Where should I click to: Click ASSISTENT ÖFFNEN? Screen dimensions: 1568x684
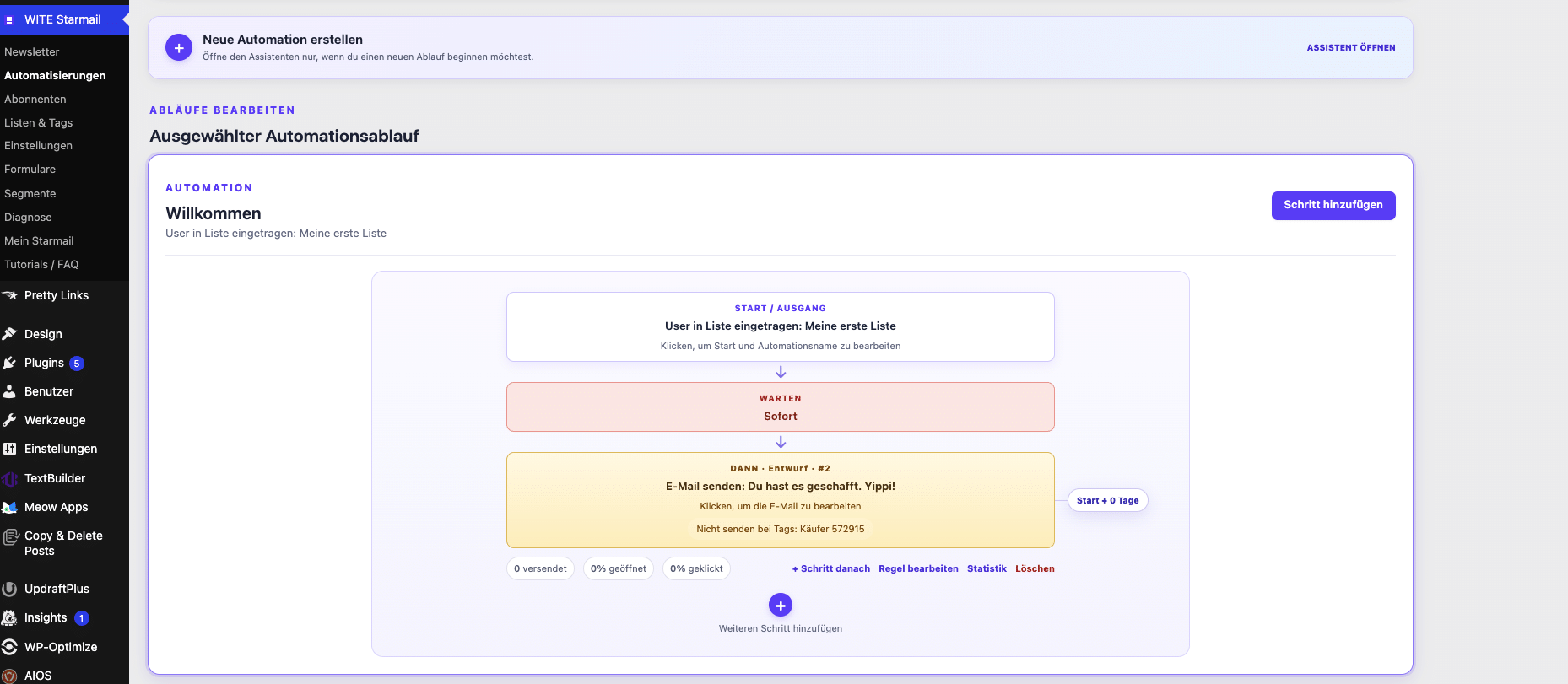(x=1351, y=47)
